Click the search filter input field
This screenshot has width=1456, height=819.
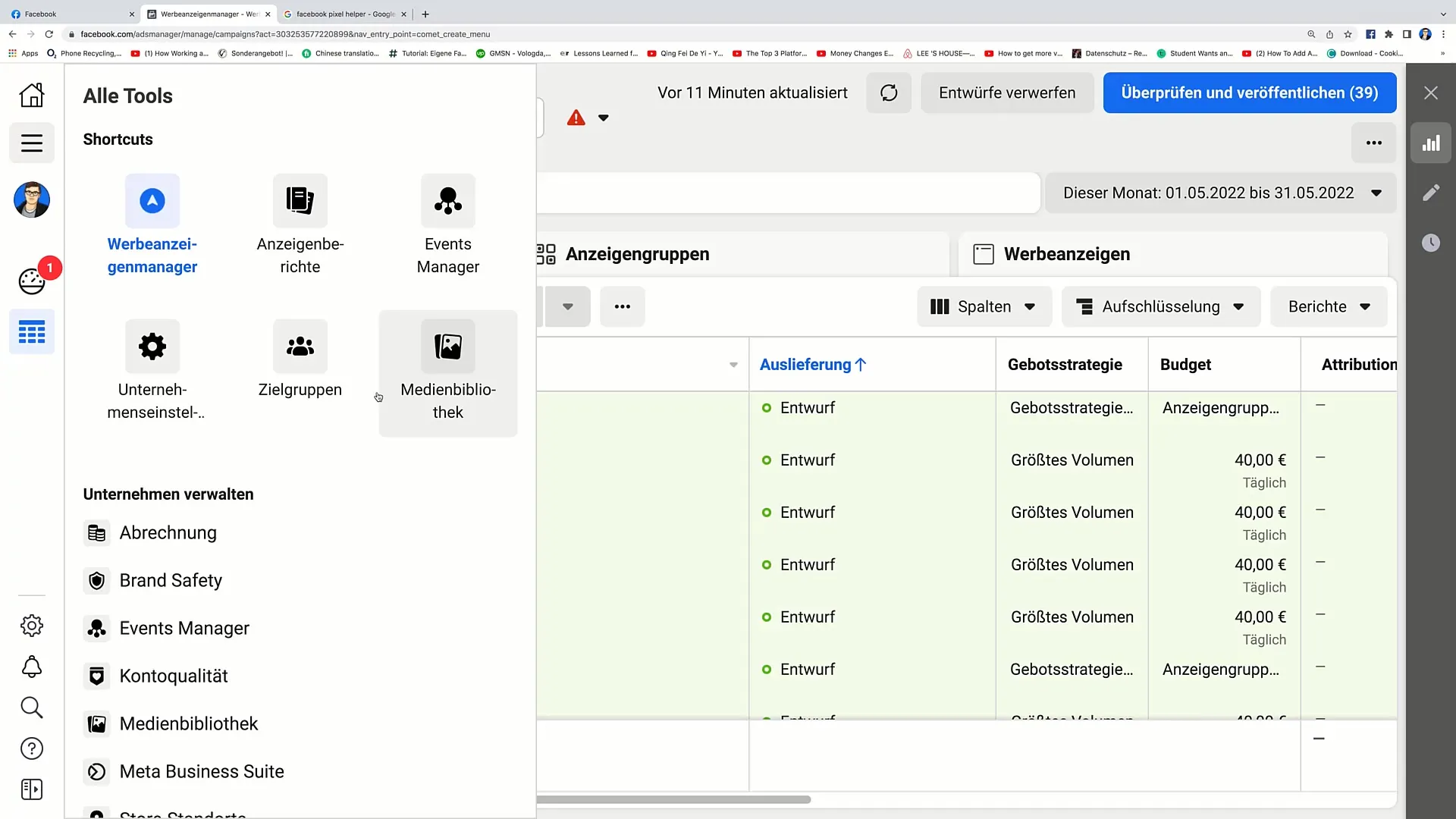point(789,193)
